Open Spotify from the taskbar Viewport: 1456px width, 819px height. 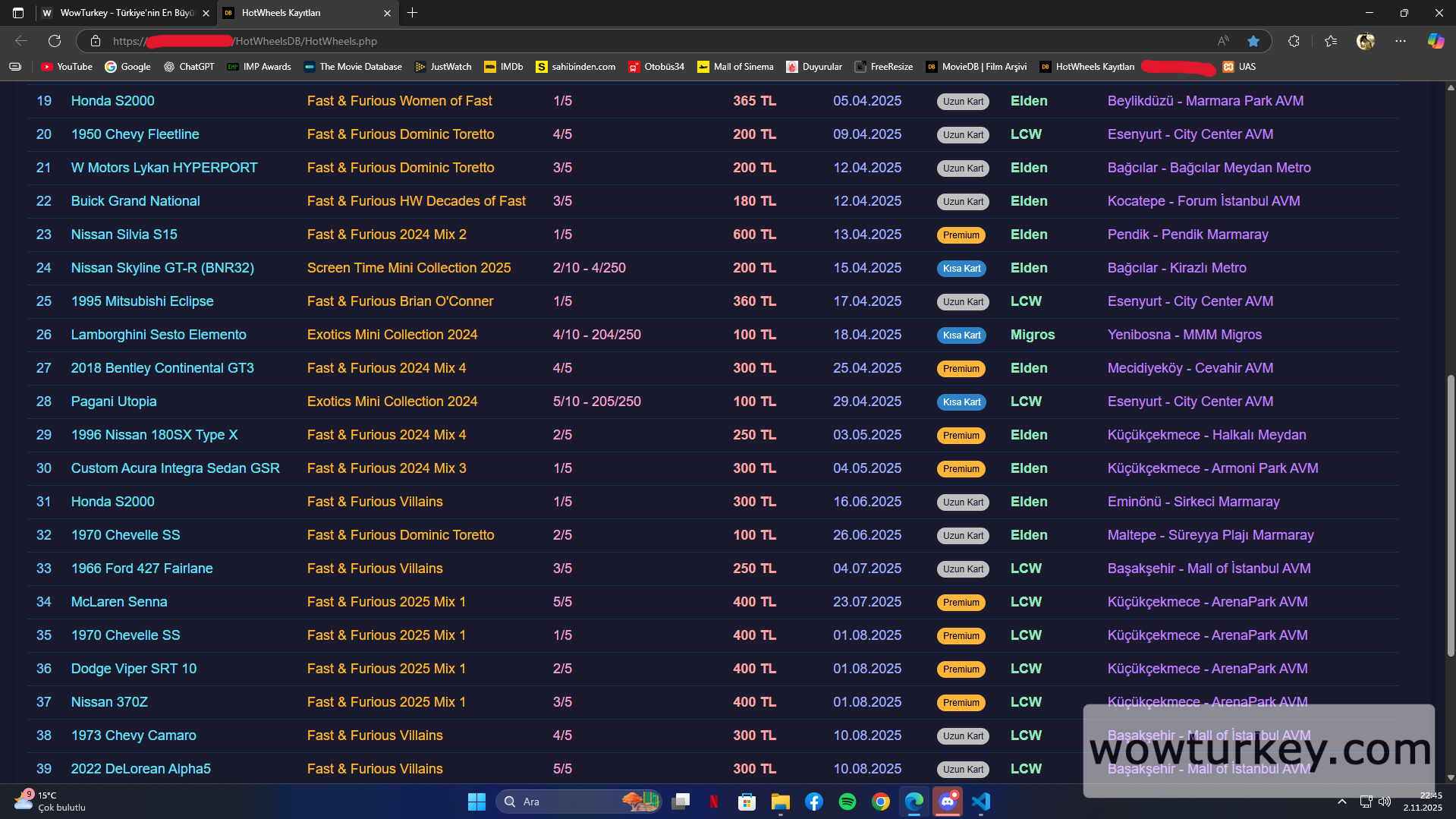pos(847,802)
